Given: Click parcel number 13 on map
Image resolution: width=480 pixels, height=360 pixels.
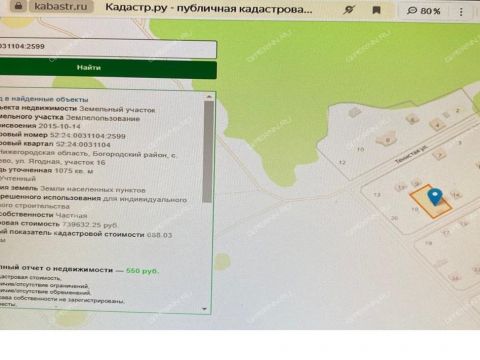Looking at the screenshot, I should tap(377, 195).
